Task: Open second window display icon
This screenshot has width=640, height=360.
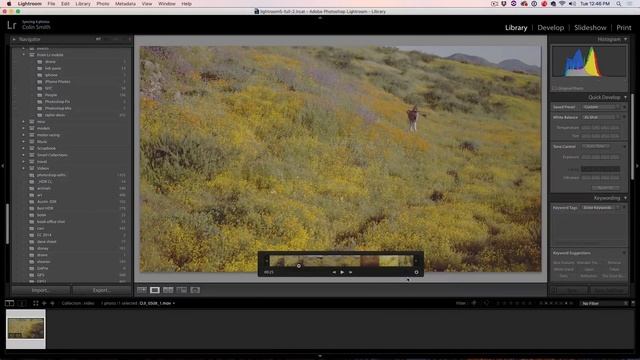Action: [x=22, y=303]
